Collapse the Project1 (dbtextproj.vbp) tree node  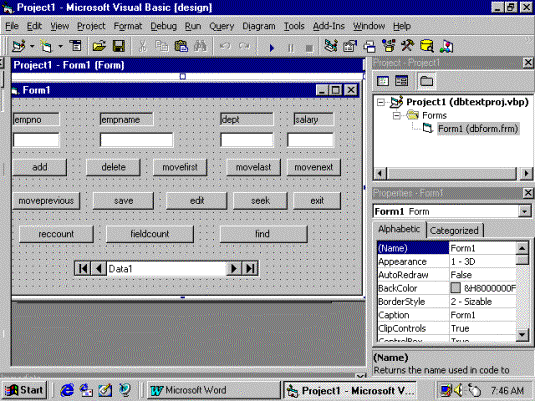coord(381,102)
